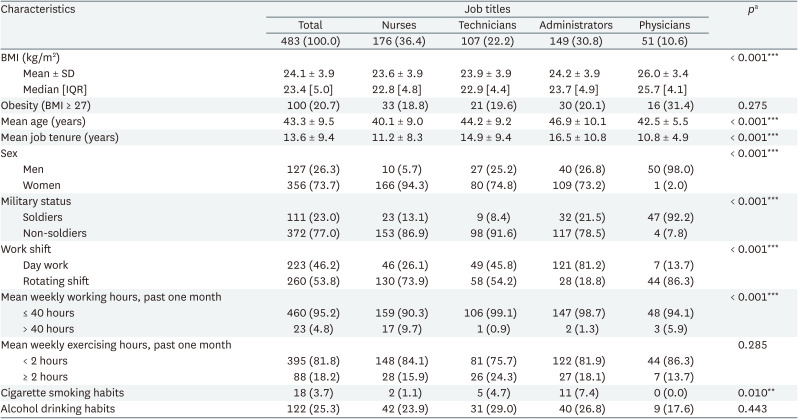Click the "Characteristics" column header

(x=42, y=8)
